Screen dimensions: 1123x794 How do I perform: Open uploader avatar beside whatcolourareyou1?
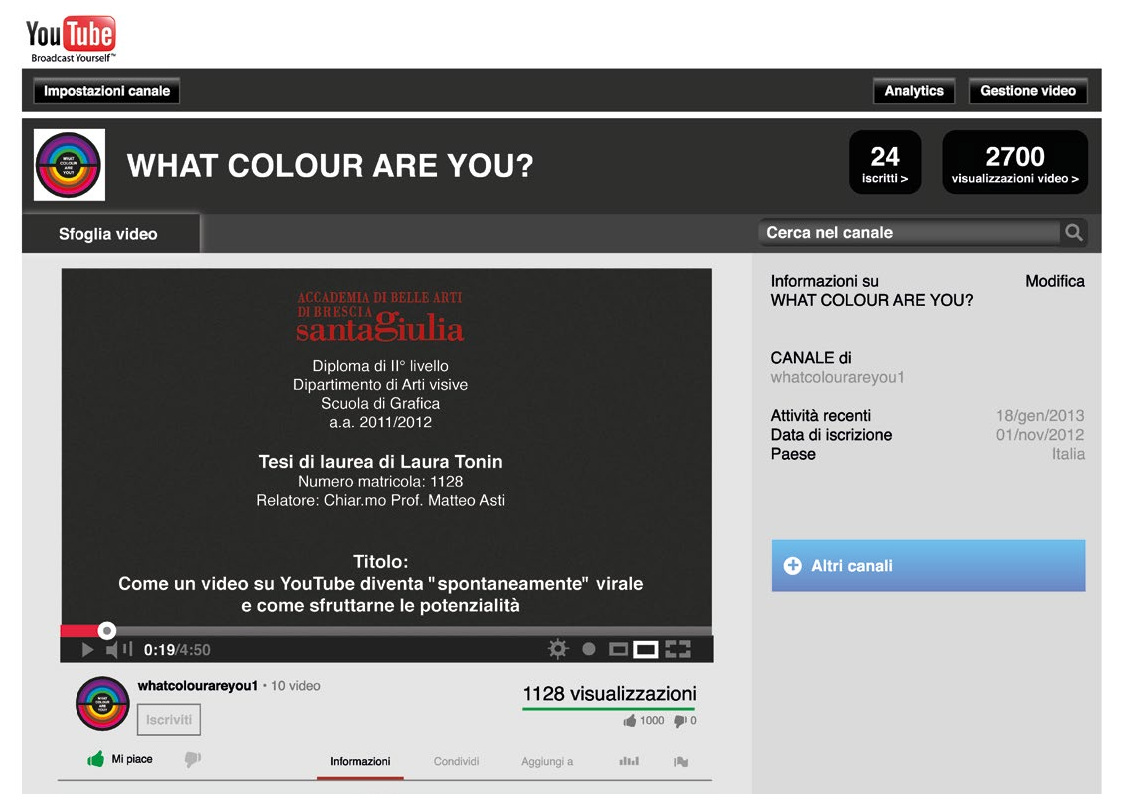tap(102, 703)
